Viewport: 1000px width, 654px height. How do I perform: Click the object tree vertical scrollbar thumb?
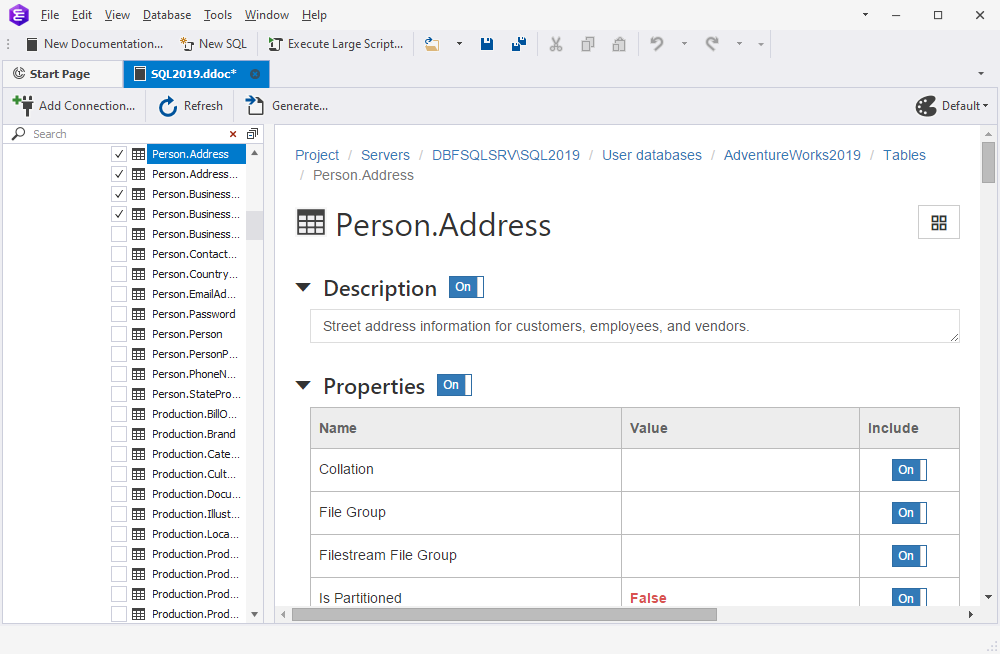point(254,225)
